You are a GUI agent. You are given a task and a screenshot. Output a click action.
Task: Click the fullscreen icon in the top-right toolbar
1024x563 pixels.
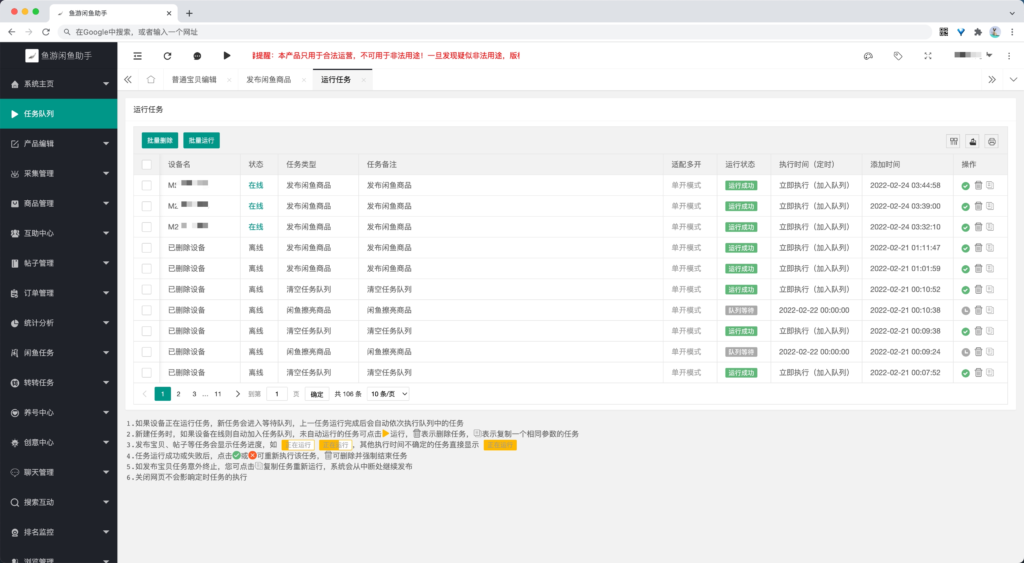[928, 56]
